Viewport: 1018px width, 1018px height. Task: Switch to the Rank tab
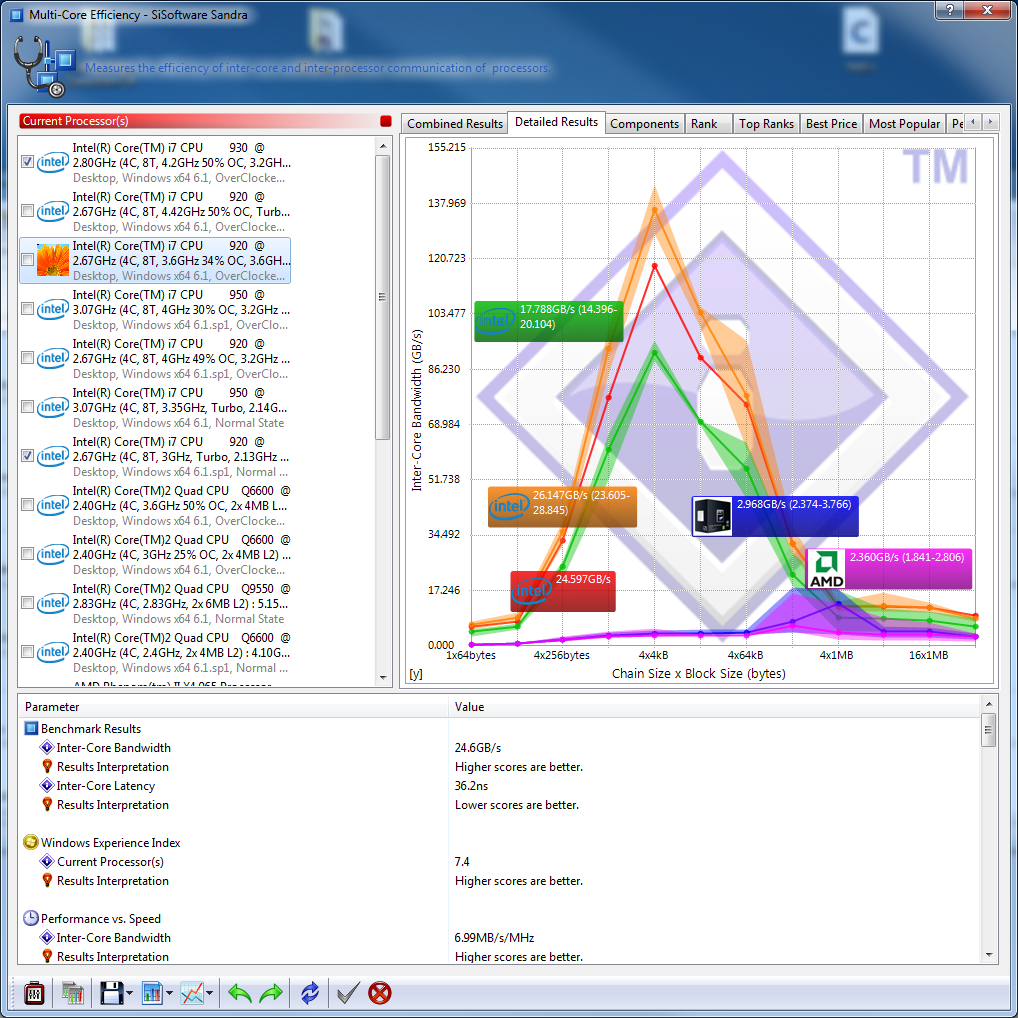708,123
